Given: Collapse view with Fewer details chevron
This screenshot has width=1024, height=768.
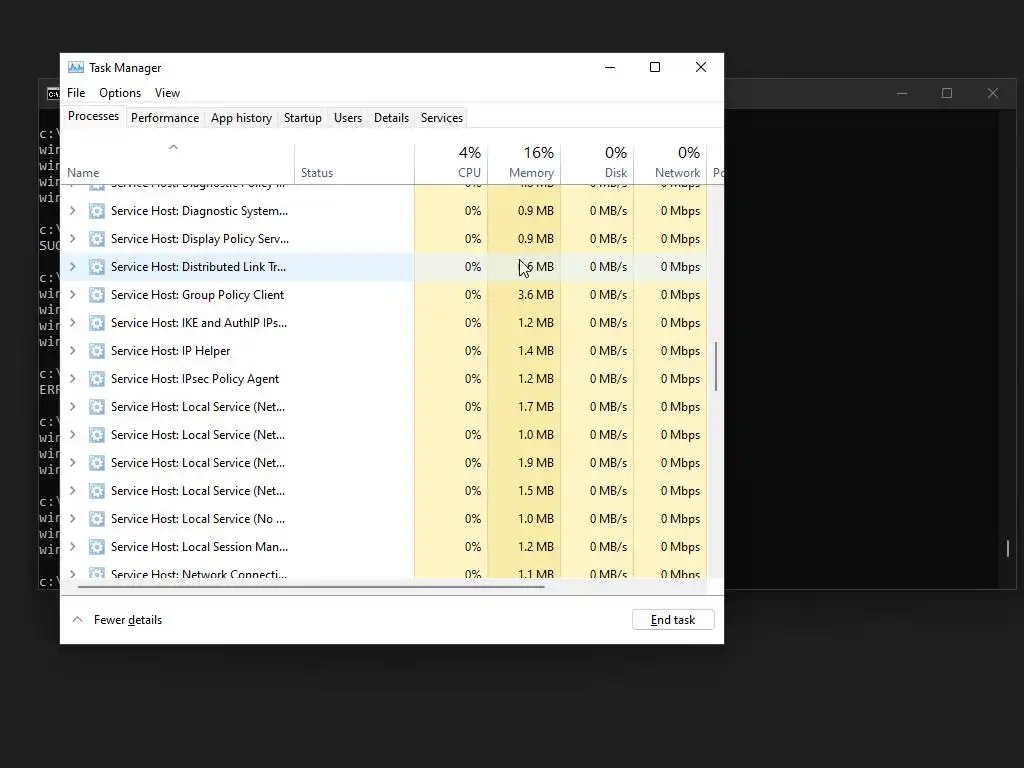Looking at the screenshot, I should pos(77,620).
